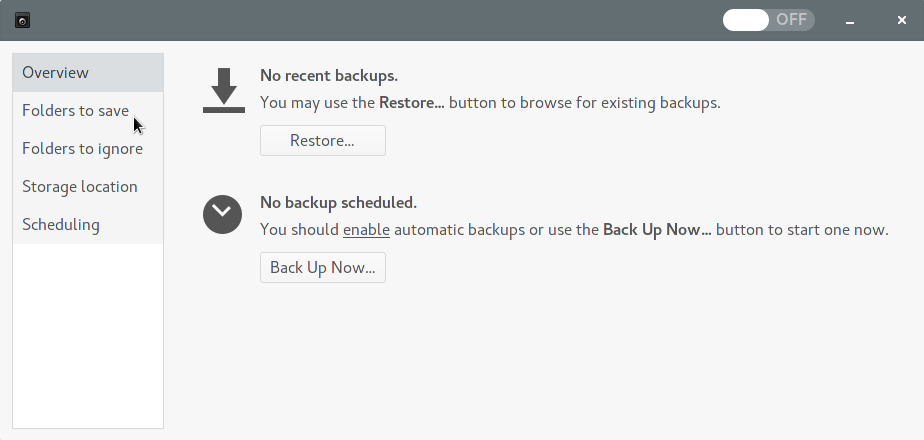
Task: Switch to the Scheduling section
Action: click(x=88, y=225)
